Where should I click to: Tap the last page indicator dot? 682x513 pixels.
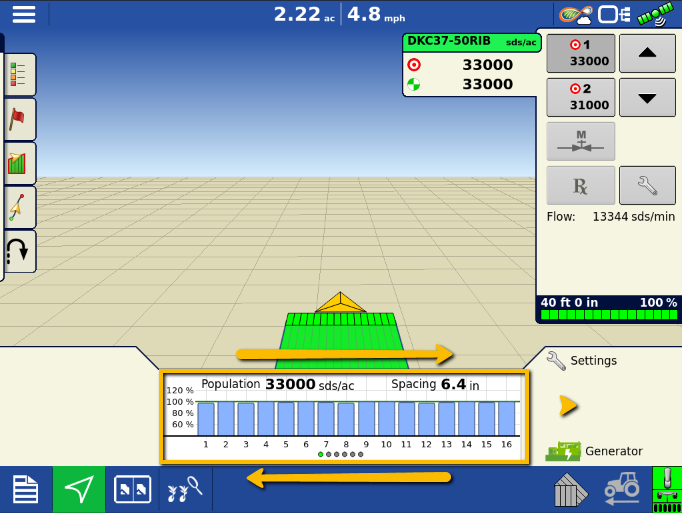click(361, 454)
